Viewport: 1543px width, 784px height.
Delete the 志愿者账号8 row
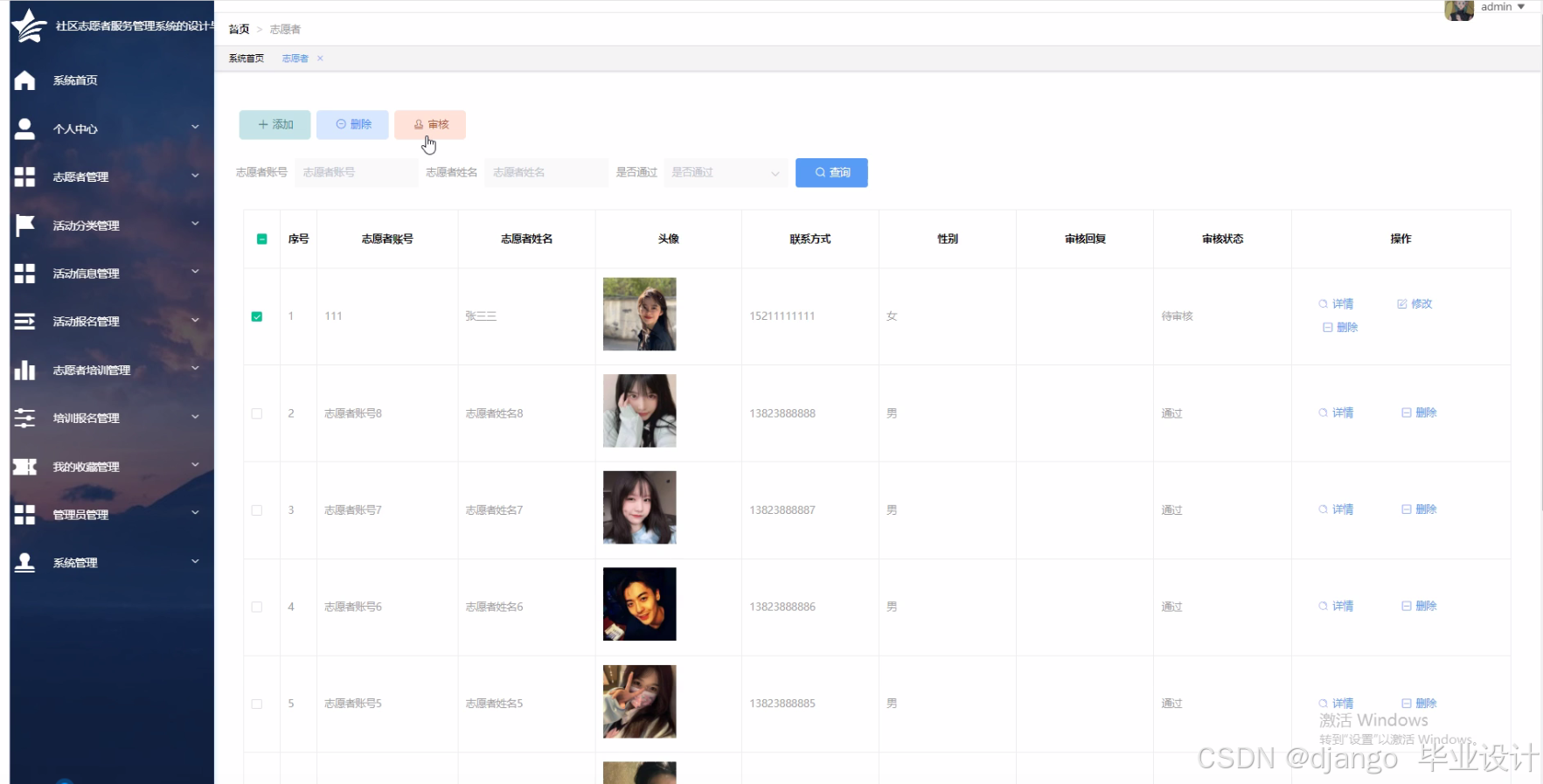point(1419,413)
